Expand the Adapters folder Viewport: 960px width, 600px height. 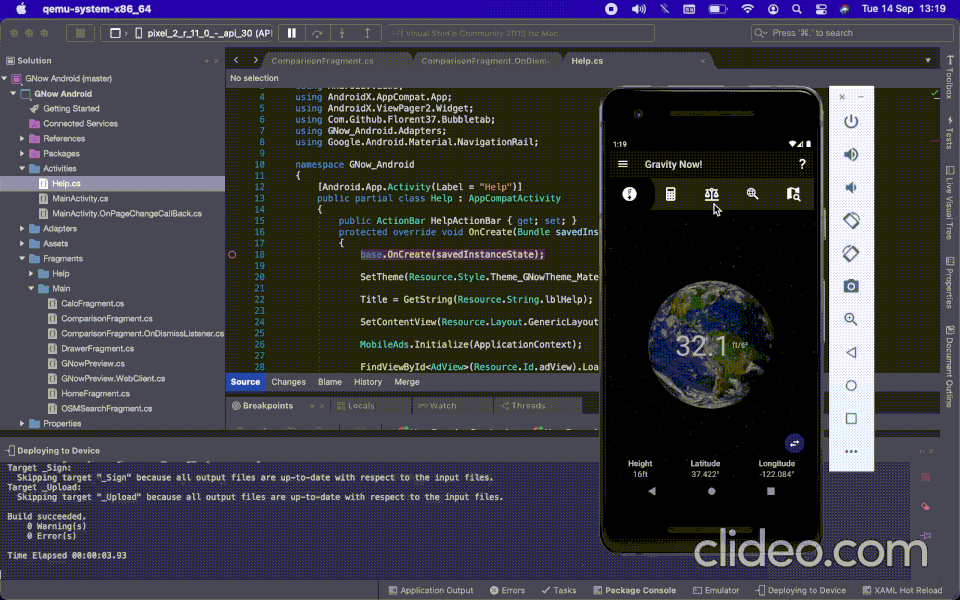pos(22,228)
